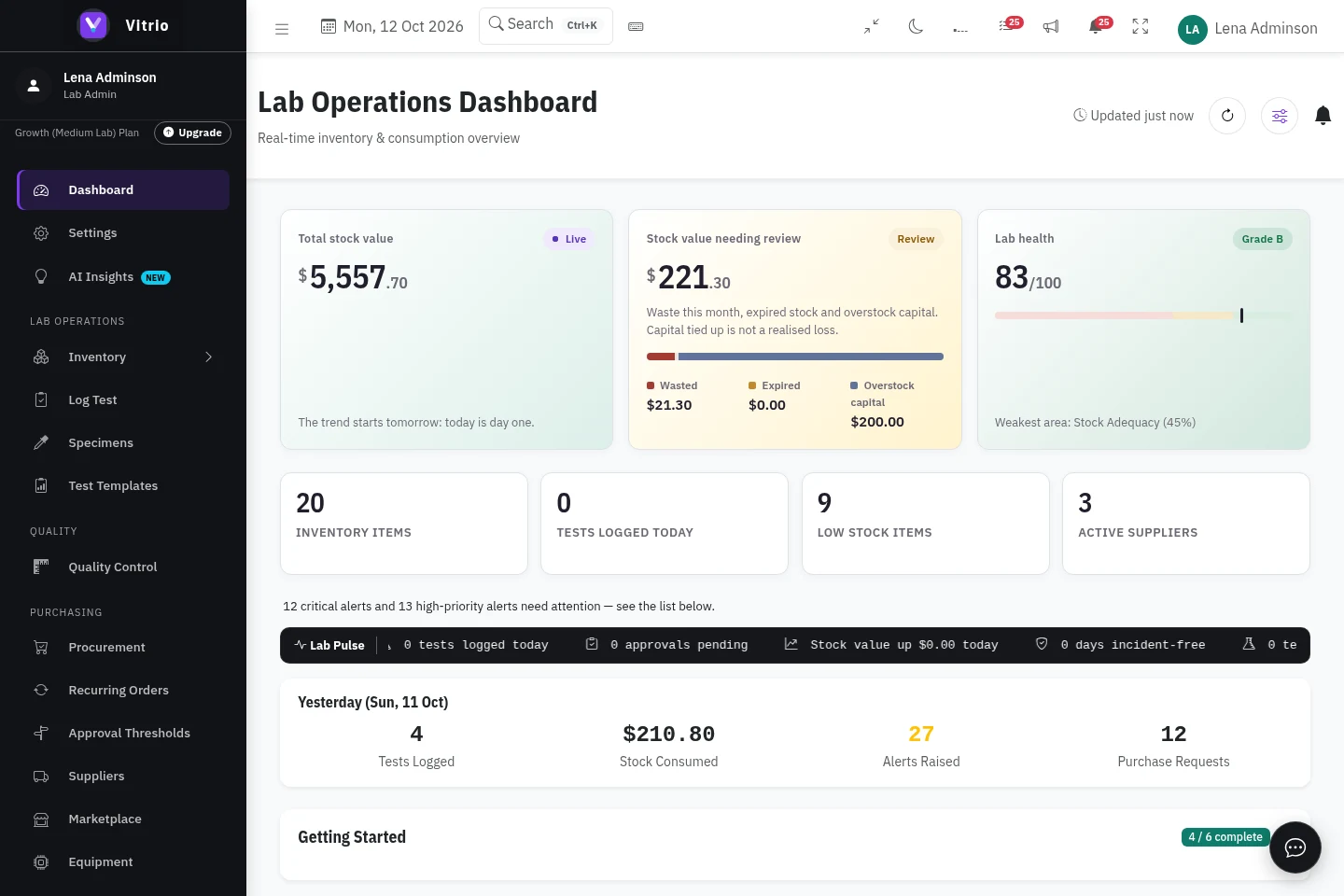
Task: Open the chat support bubble
Action: [1295, 847]
